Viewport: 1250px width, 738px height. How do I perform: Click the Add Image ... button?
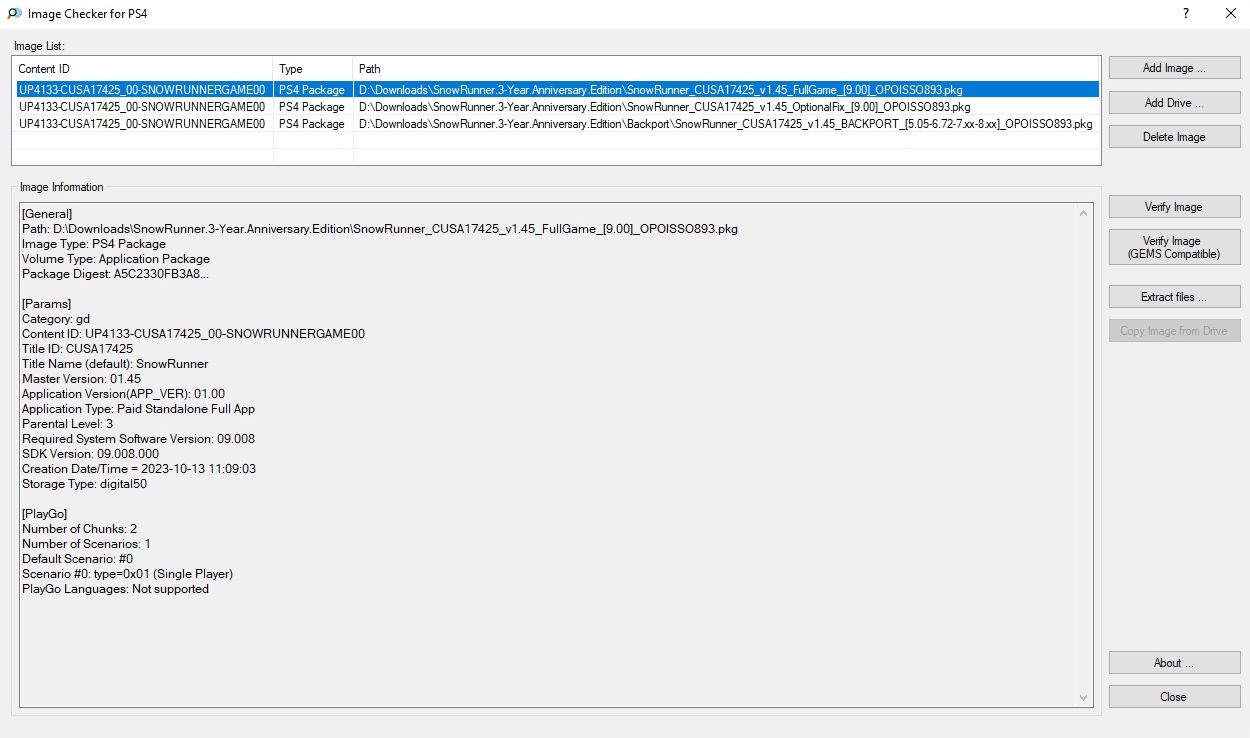(x=1174, y=68)
